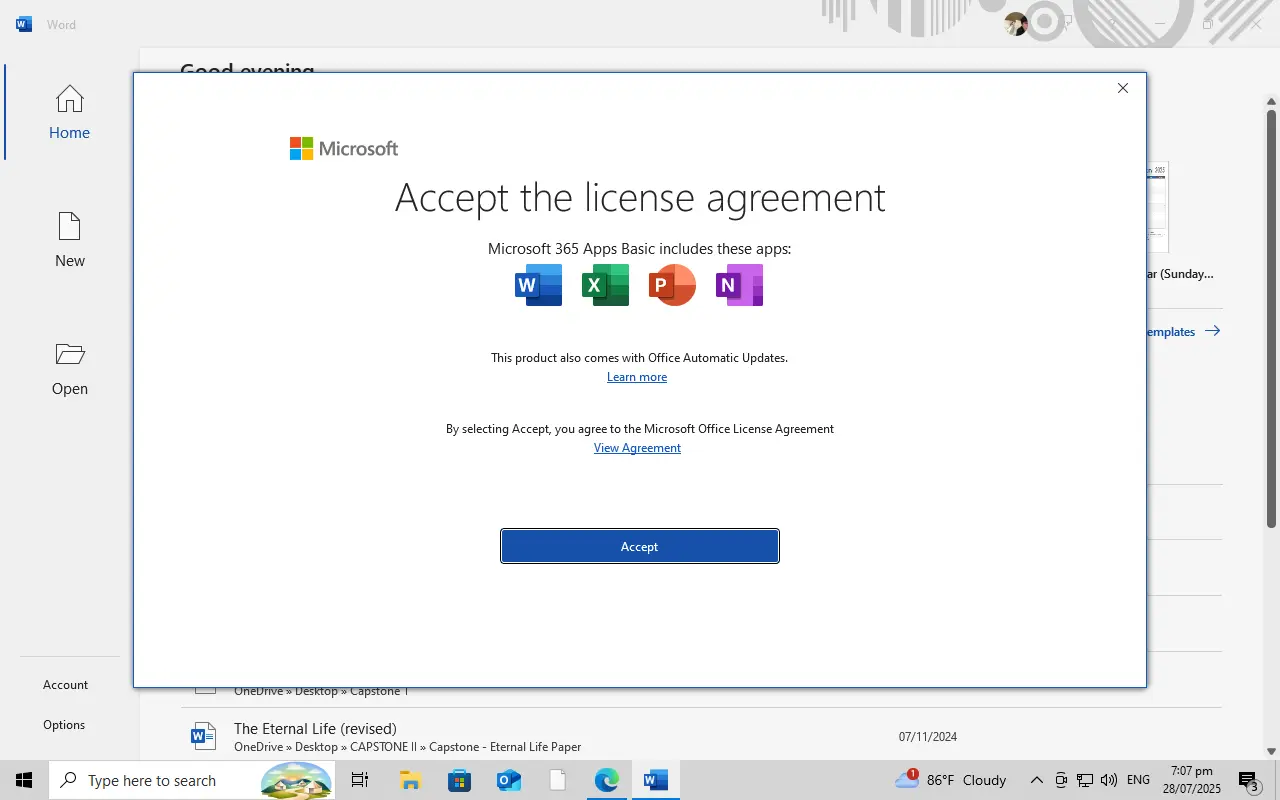This screenshot has height=800, width=1280.
Task: Click the ENG language indicator
Action: [x=1138, y=780]
